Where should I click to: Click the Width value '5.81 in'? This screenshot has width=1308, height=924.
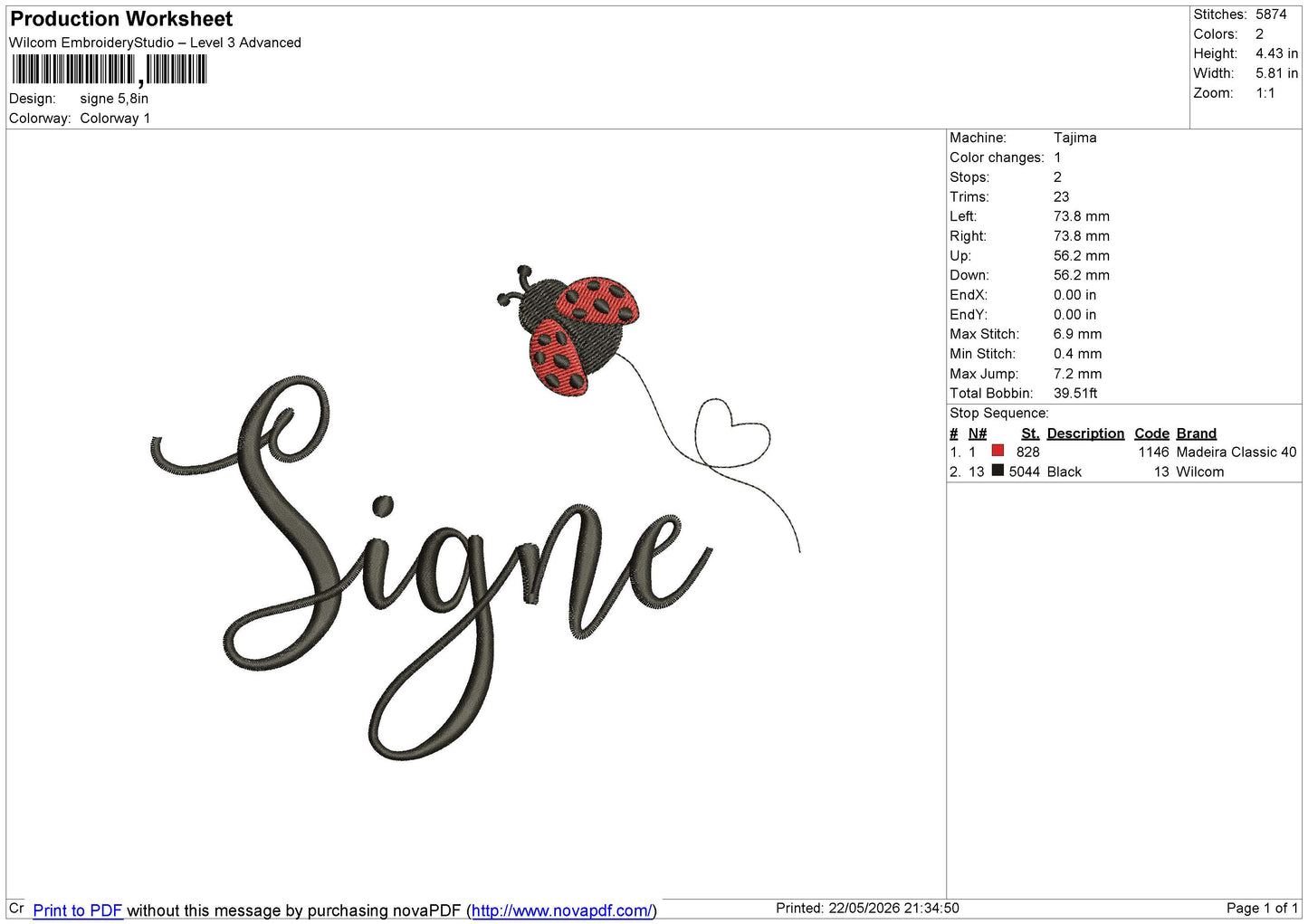tap(1276, 73)
